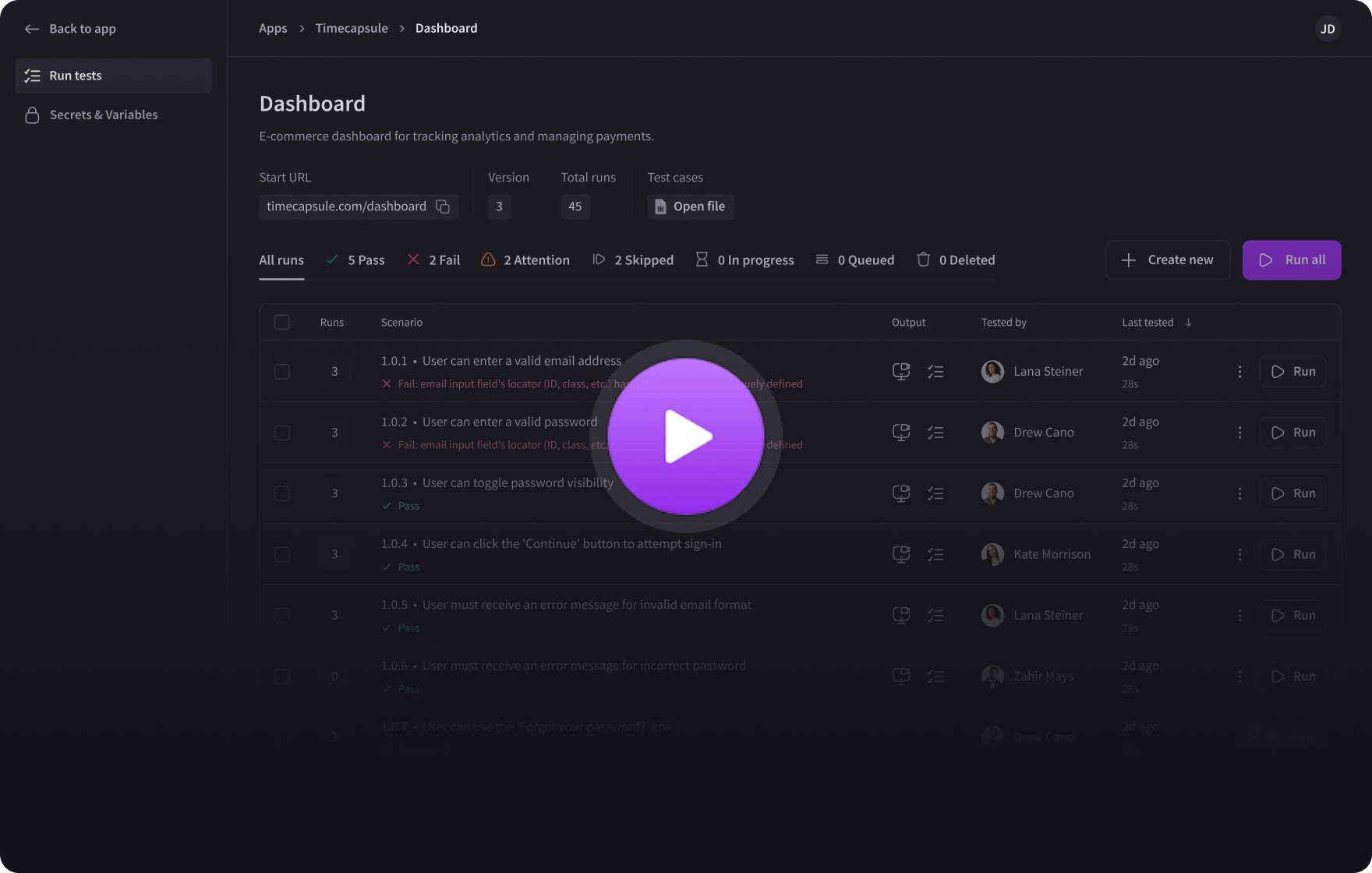Sort by Last tested column arrow
The width and height of the screenshot is (1372, 873).
1188,323
